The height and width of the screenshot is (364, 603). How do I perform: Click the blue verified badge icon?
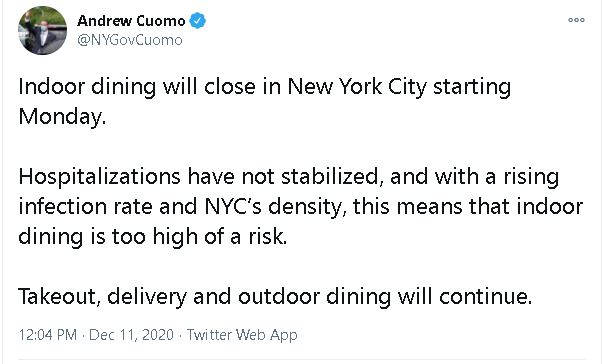coord(198,21)
